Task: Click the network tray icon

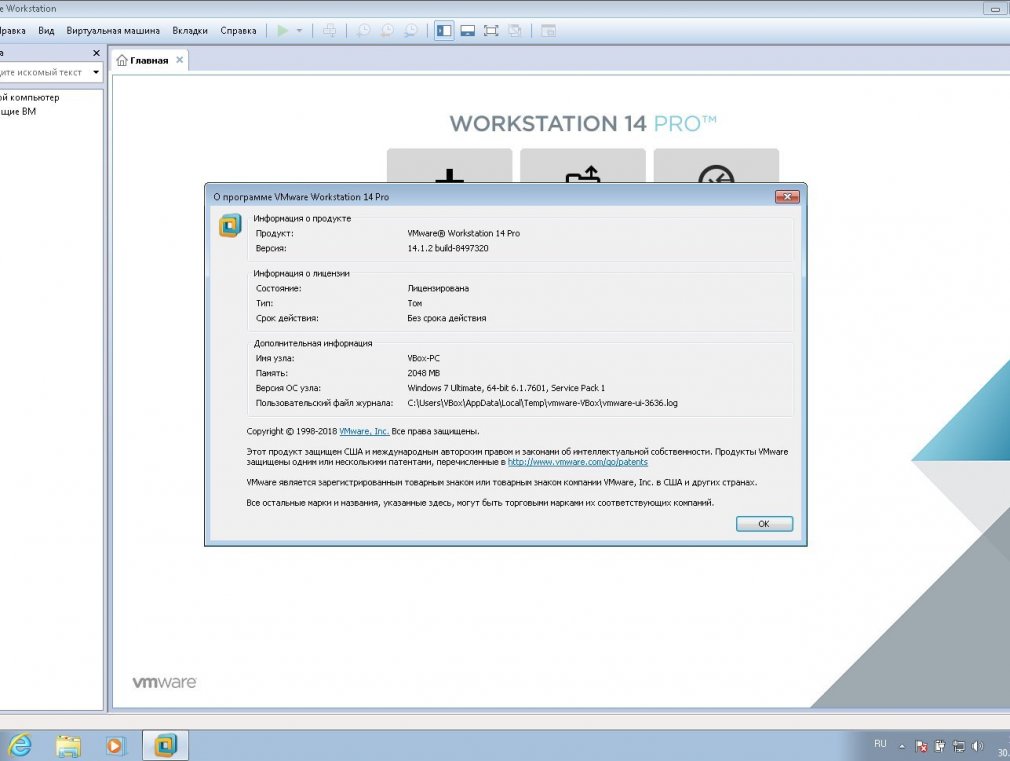Action: 958,746
